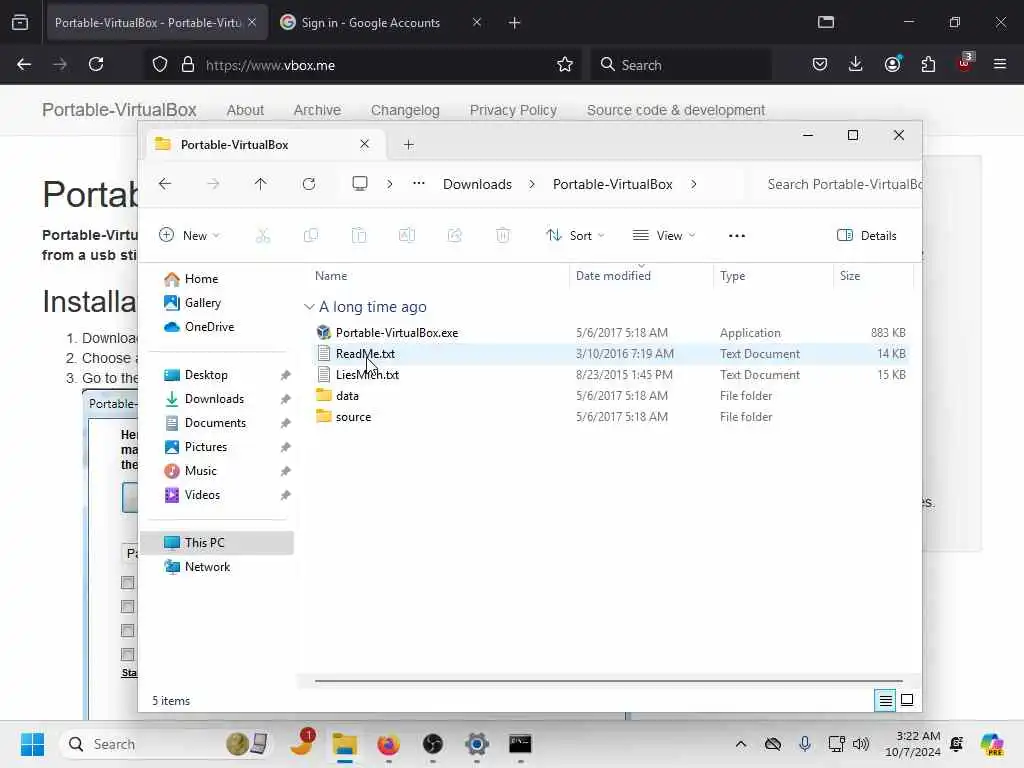Screen dimensions: 1024x768
Task: Collapse the 'A long time ago' group
Action: (309, 307)
